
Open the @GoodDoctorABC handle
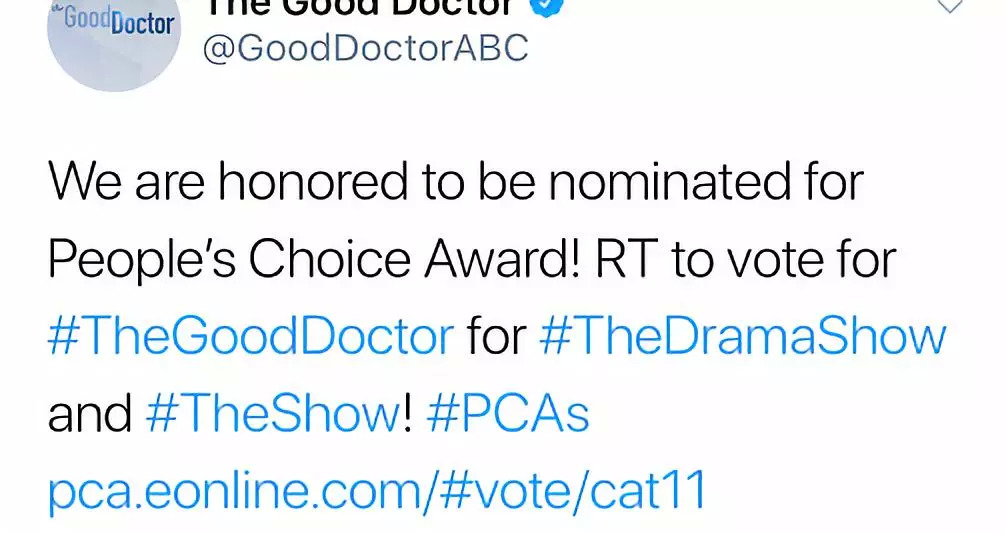[x=364, y=48]
